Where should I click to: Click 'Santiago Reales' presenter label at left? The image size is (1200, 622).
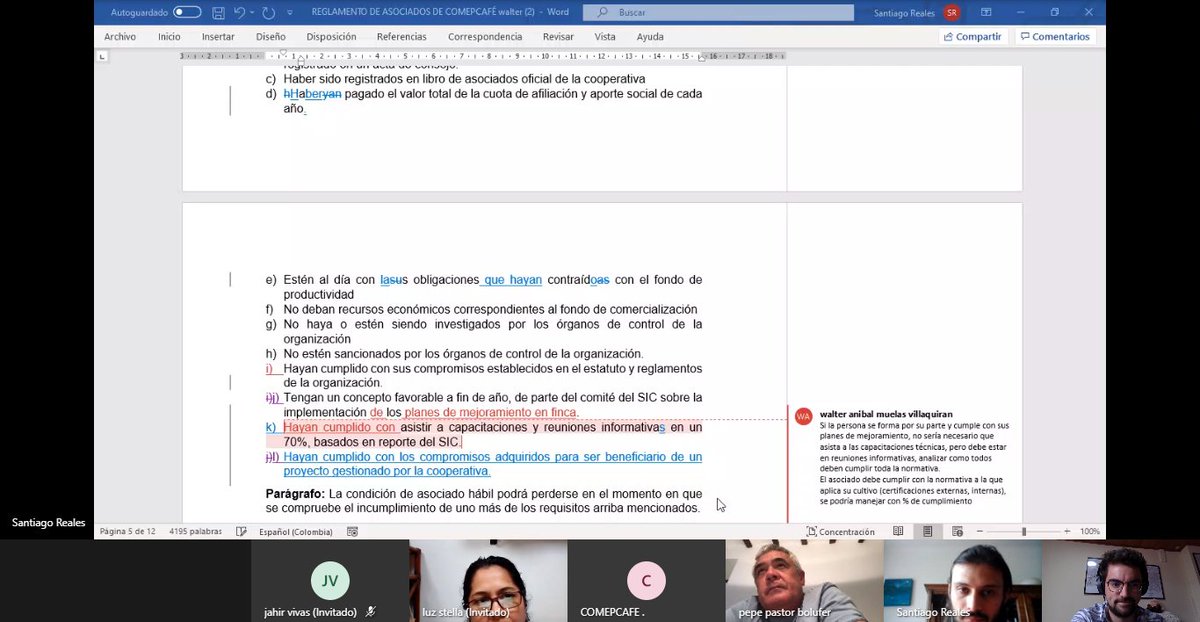48,523
